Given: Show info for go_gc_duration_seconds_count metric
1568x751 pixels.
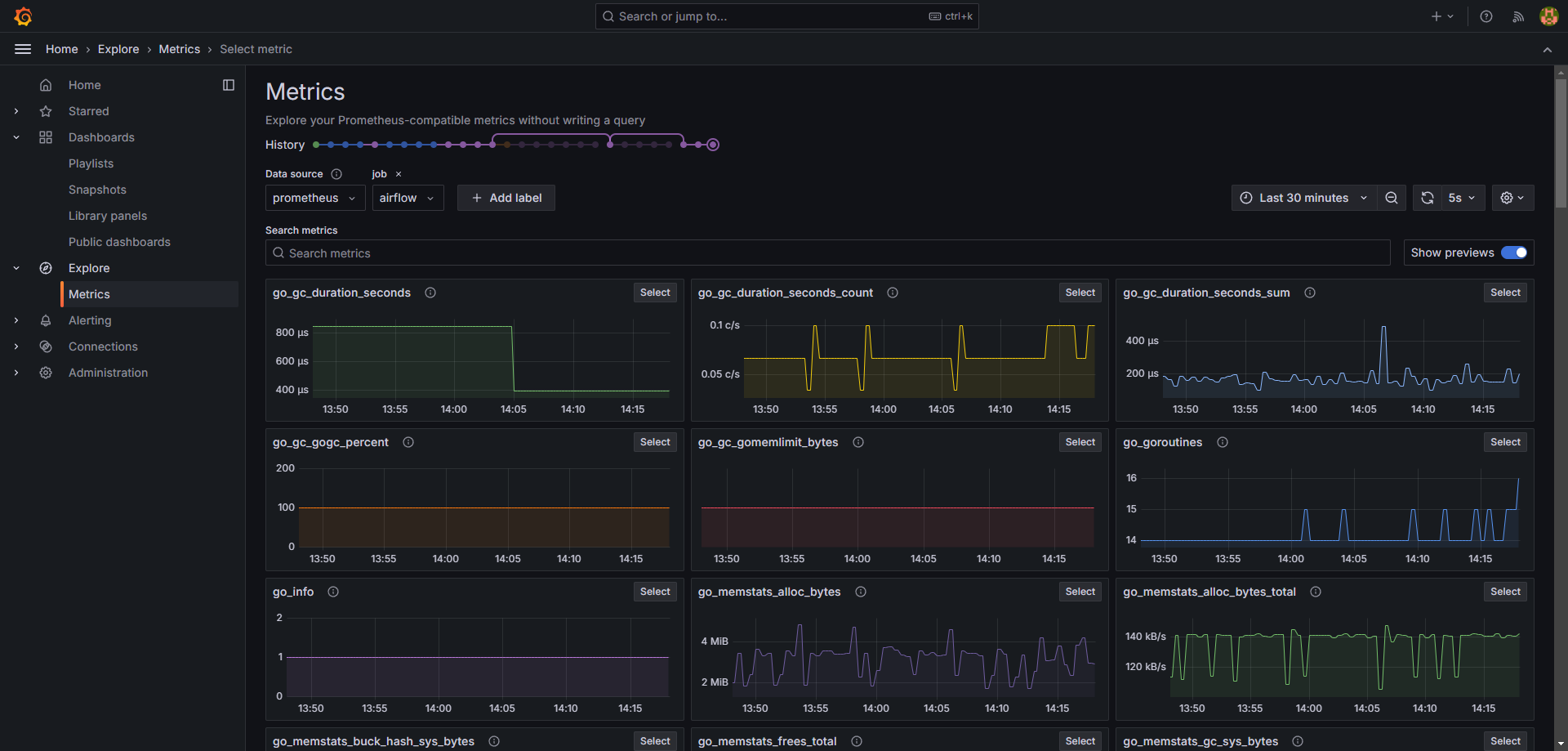Looking at the screenshot, I should point(893,293).
